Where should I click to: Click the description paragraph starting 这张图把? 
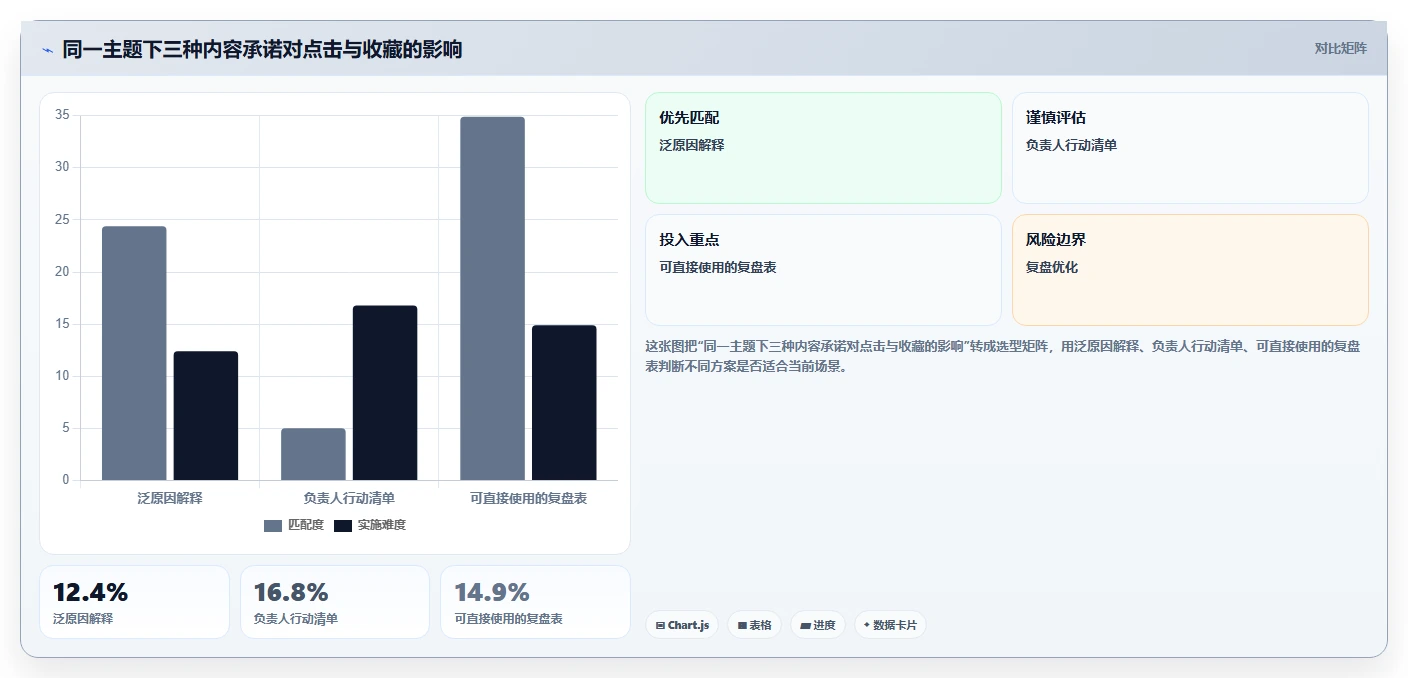[x=1003, y=356]
